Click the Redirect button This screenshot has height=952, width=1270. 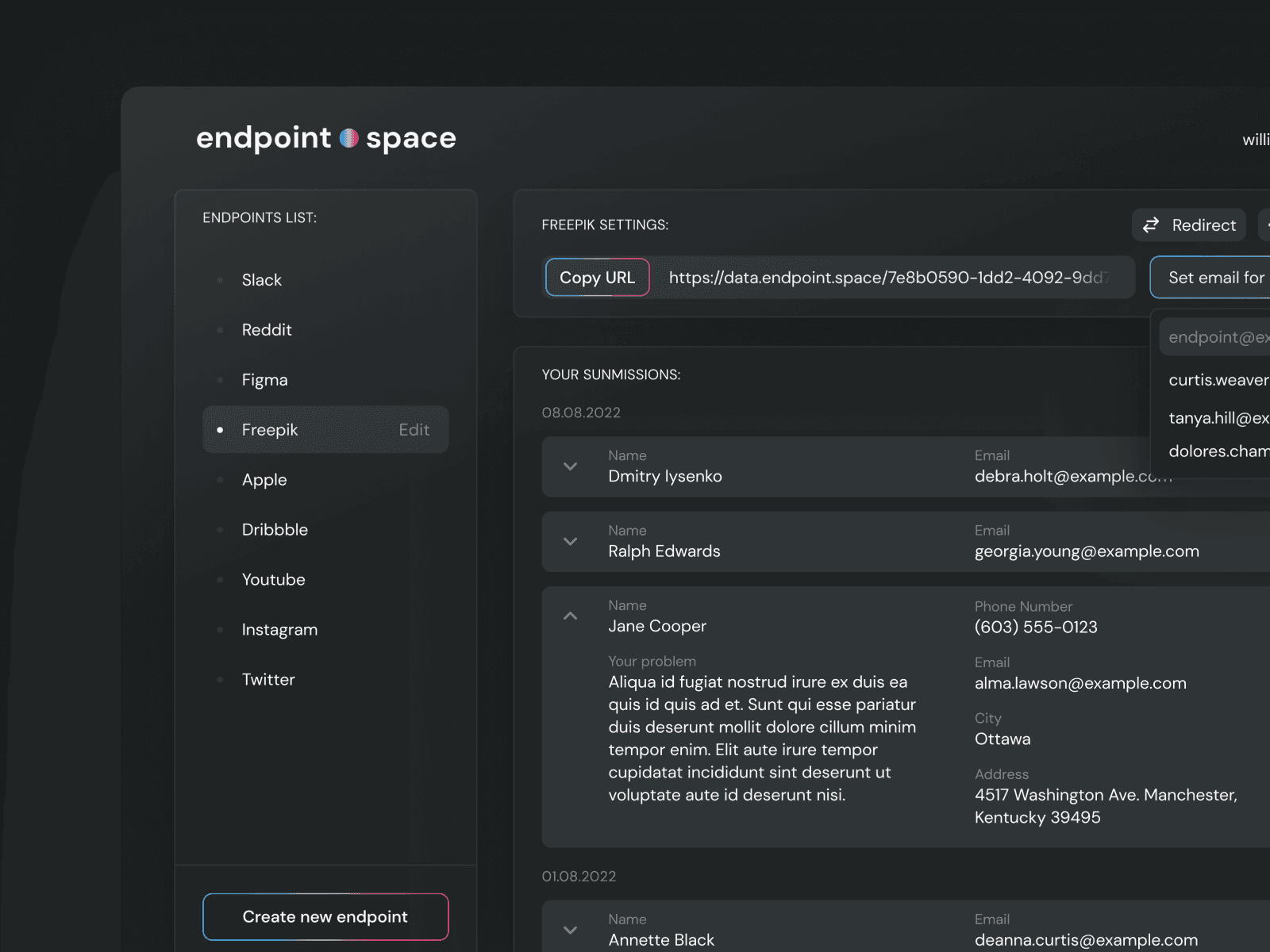(1189, 225)
